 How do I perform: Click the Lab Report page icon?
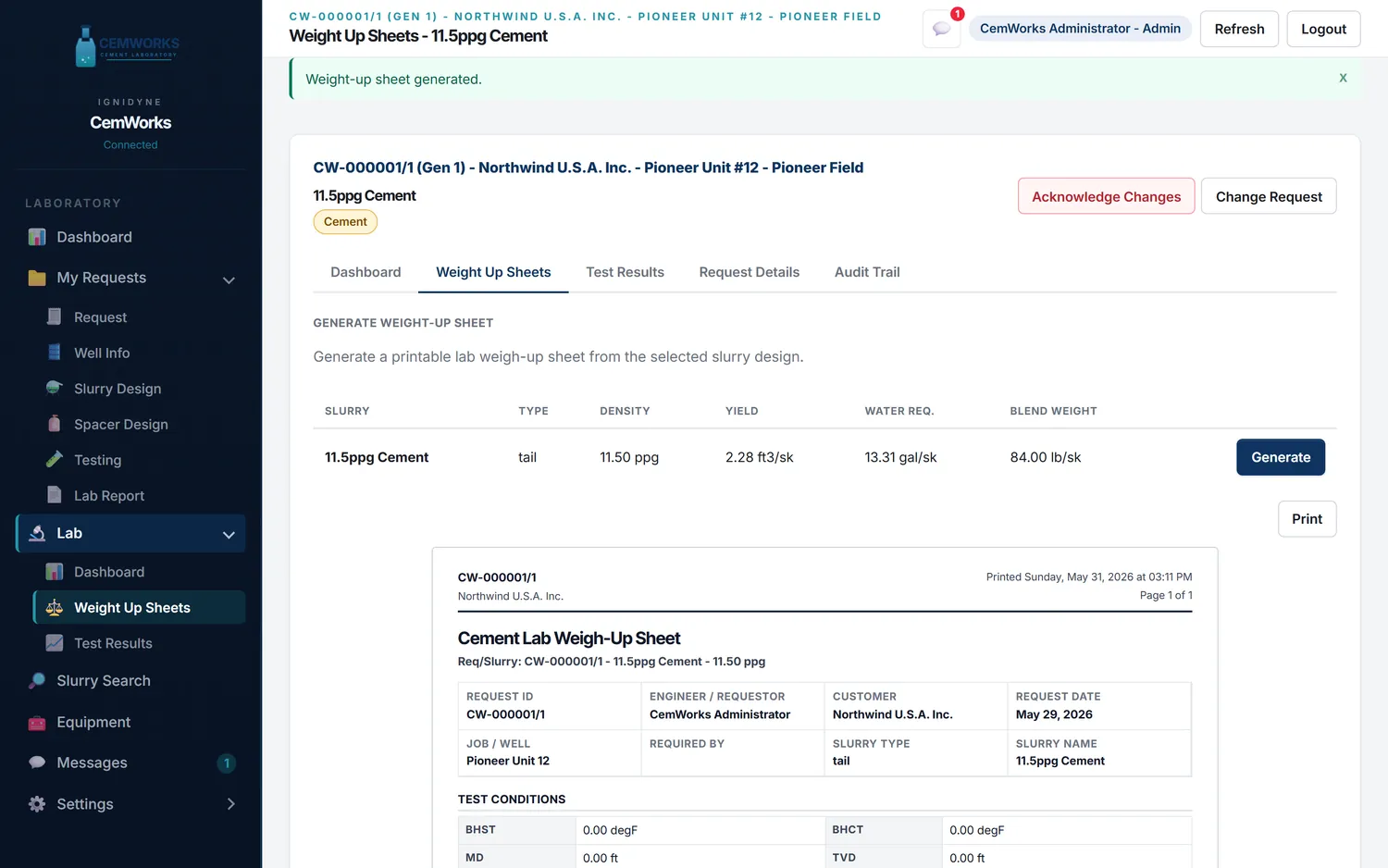tap(55, 495)
